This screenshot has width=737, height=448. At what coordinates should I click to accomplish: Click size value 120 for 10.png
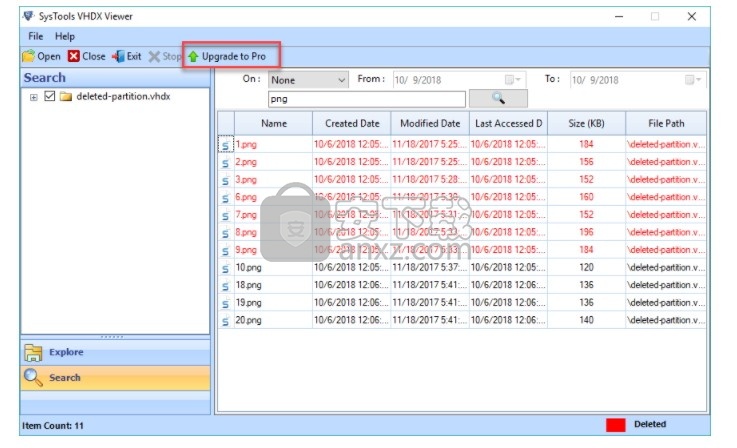pyautogui.click(x=586, y=268)
